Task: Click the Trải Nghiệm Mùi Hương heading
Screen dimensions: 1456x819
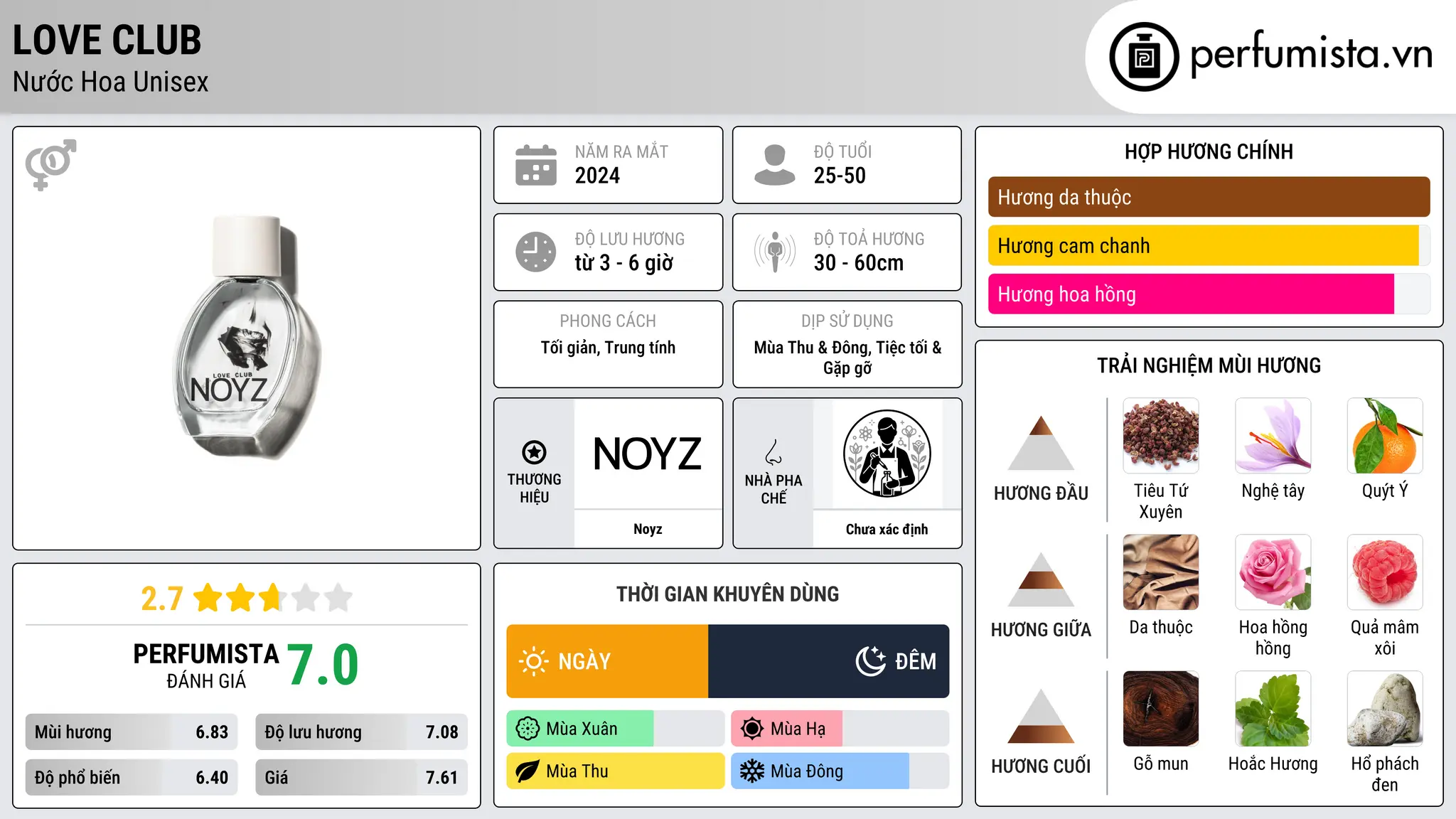Action: click(x=1209, y=365)
